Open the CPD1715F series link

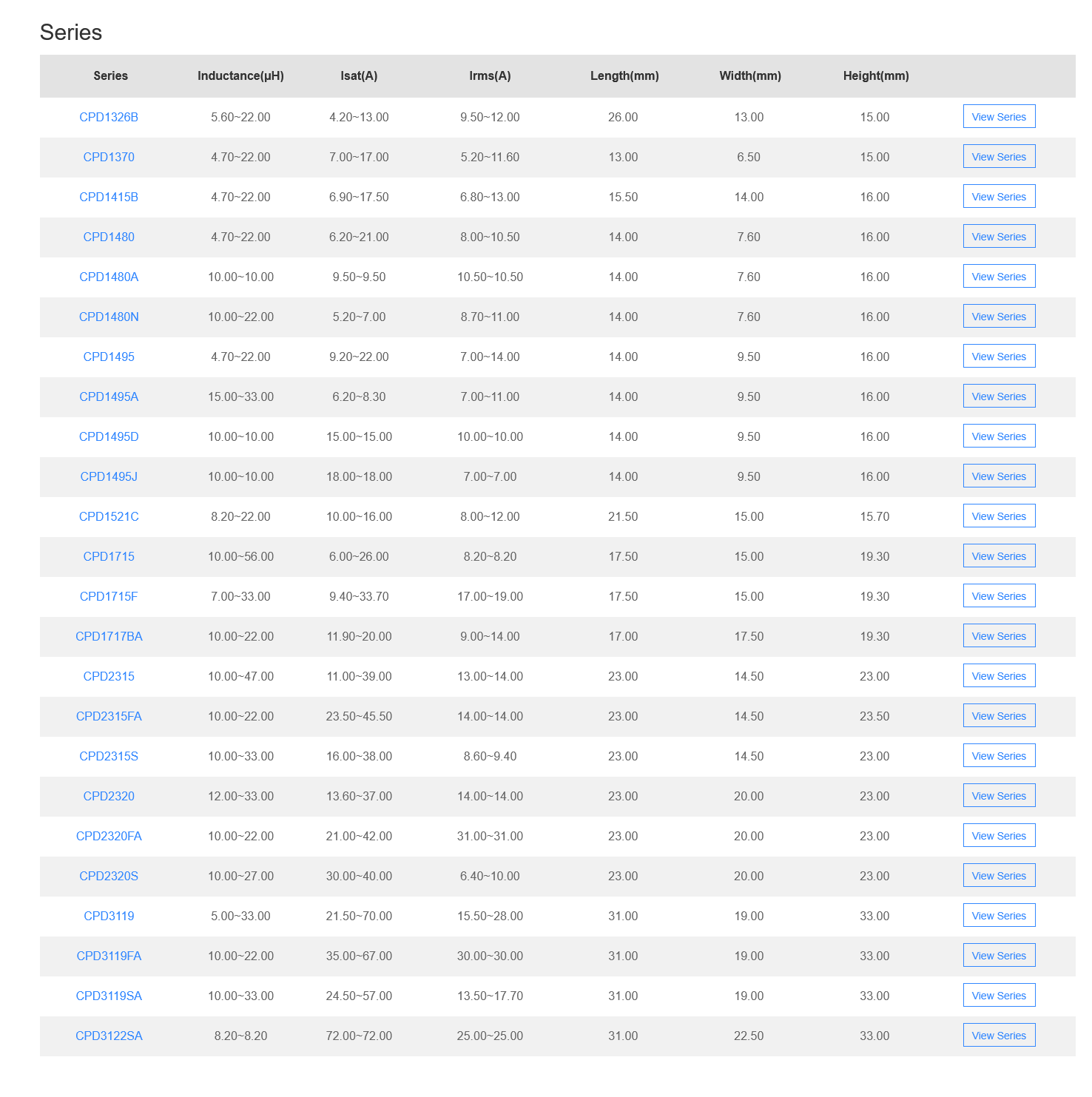coord(109,596)
